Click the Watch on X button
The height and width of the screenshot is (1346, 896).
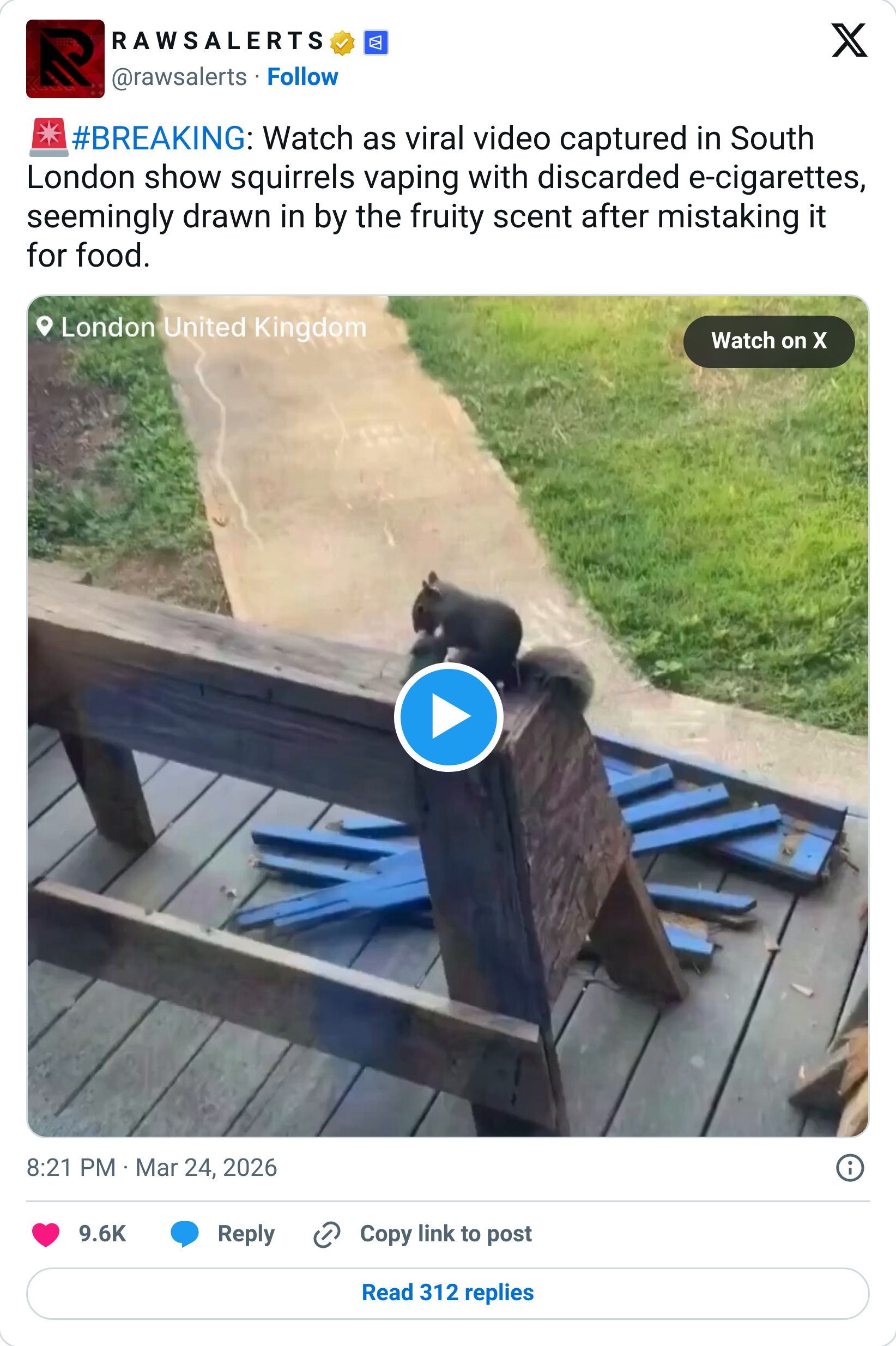(768, 341)
